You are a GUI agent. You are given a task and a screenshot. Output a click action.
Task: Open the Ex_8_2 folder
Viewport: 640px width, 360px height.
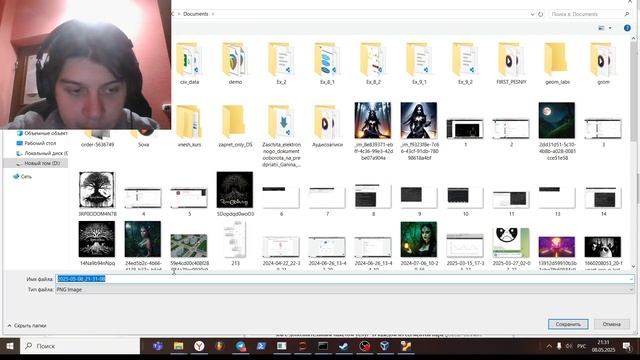373,63
